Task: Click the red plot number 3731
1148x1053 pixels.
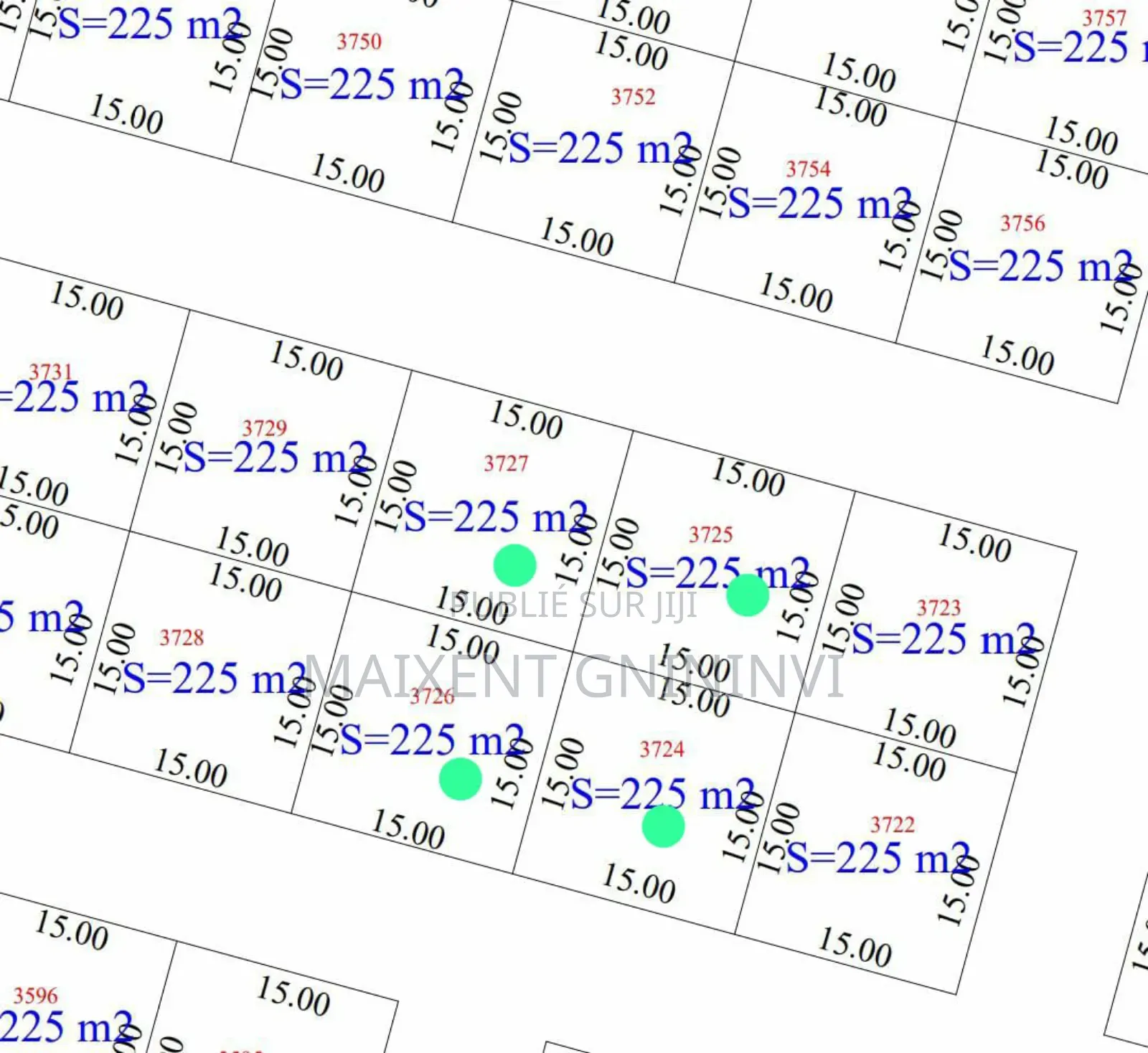Action: point(51,372)
